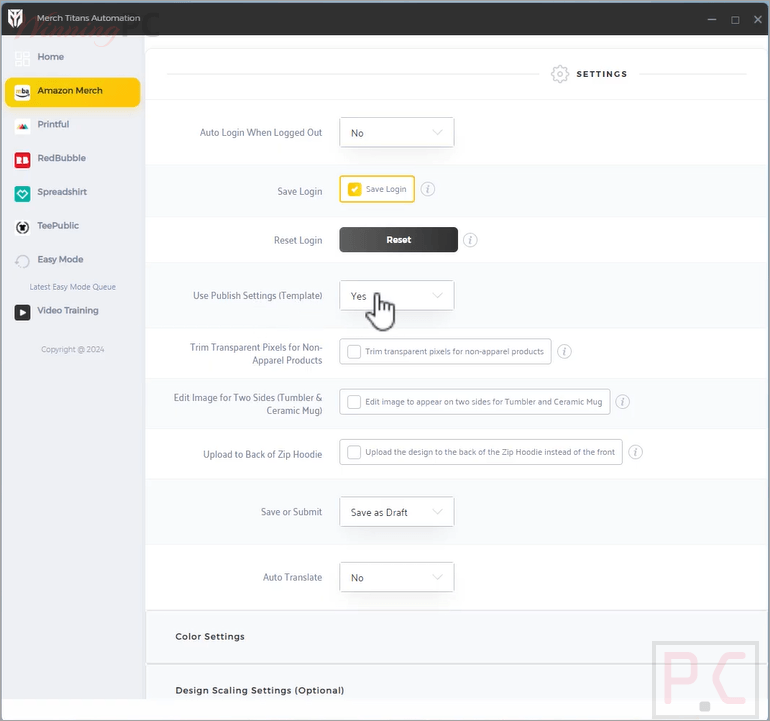This screenshot has height=721, width=770.
Task: Click the RedBubble red icon
Action: (x=22, y=160)
